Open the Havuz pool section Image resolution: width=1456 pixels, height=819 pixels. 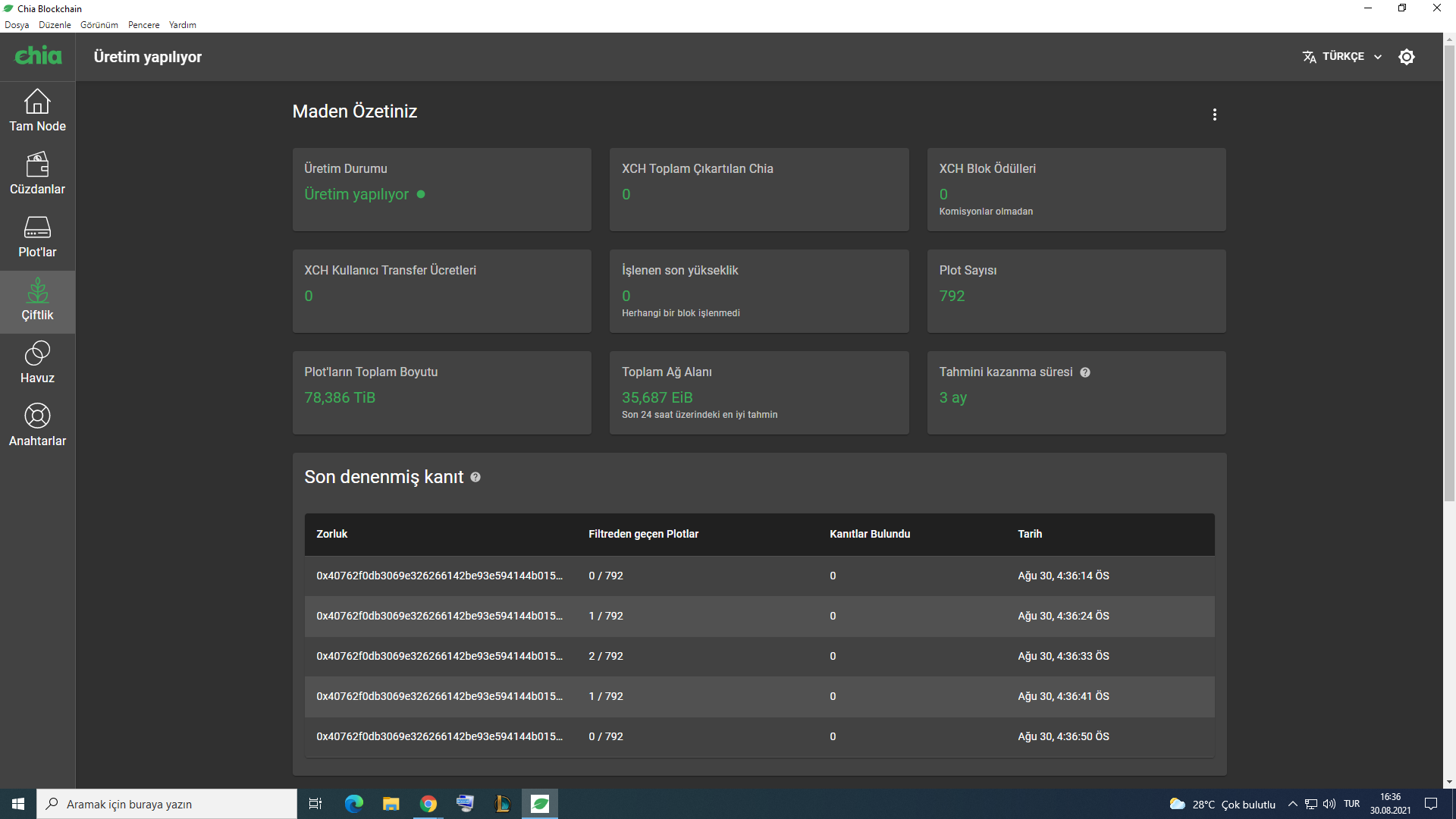(37, 364)
